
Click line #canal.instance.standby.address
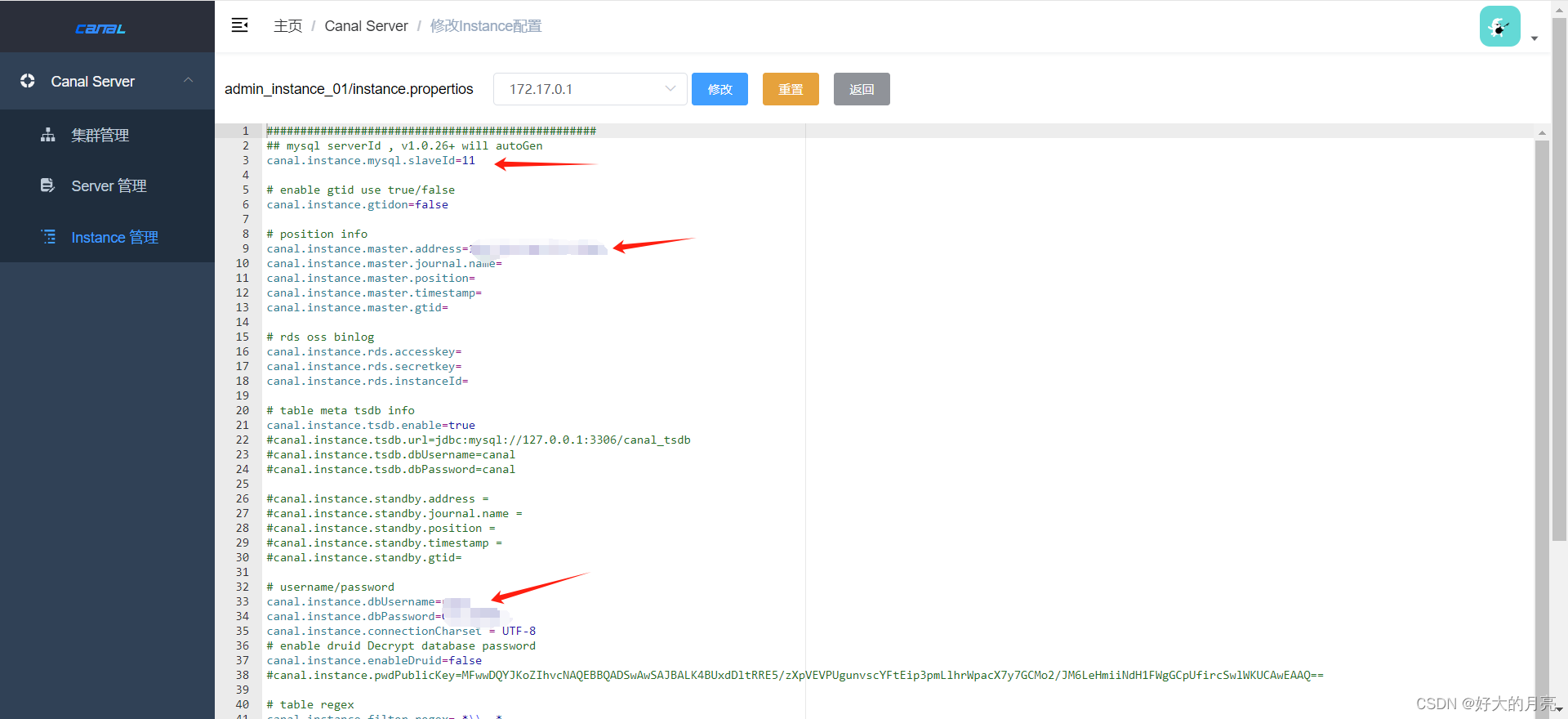pos(377,498)
